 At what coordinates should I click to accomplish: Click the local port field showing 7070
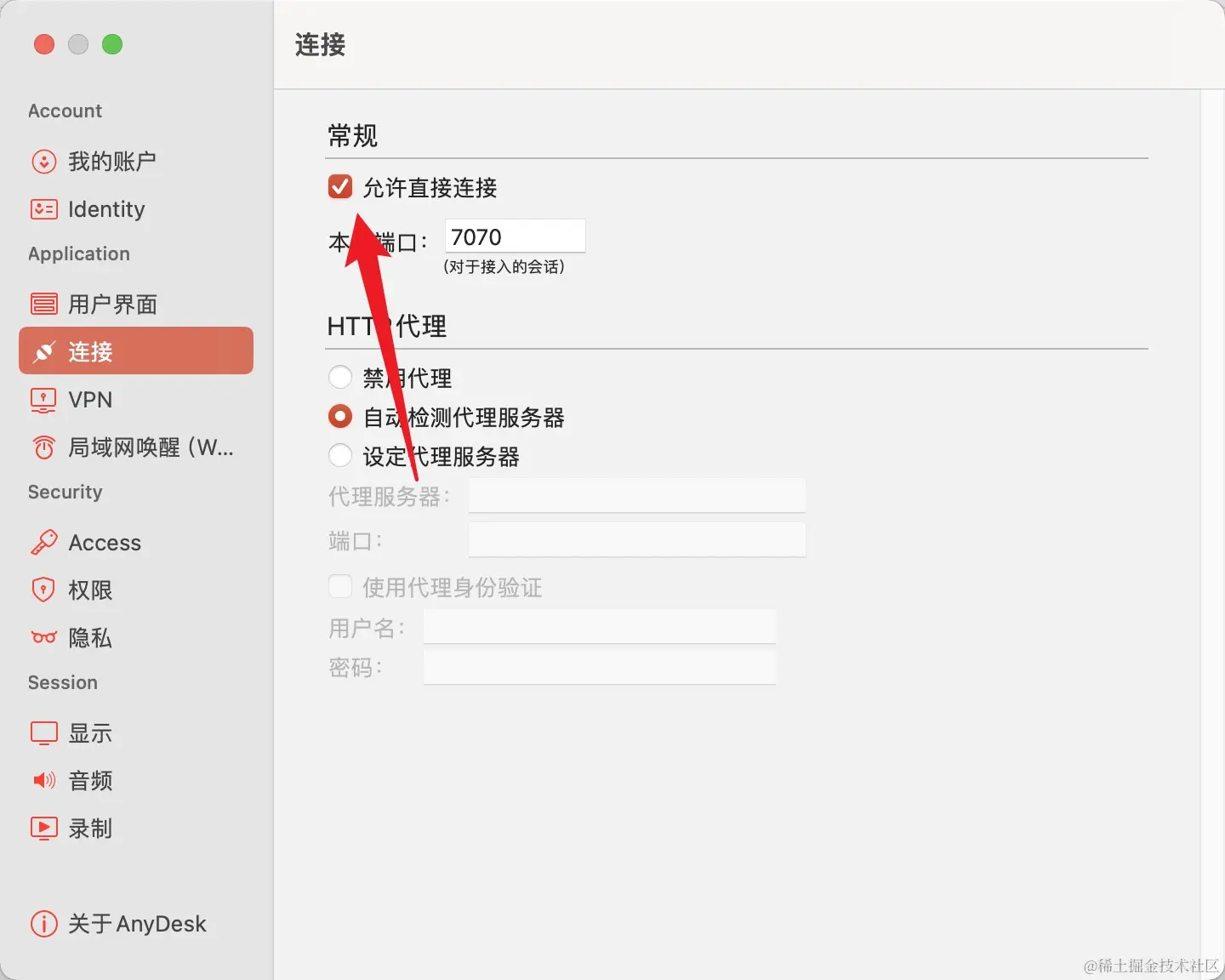[x=516, y=236]
